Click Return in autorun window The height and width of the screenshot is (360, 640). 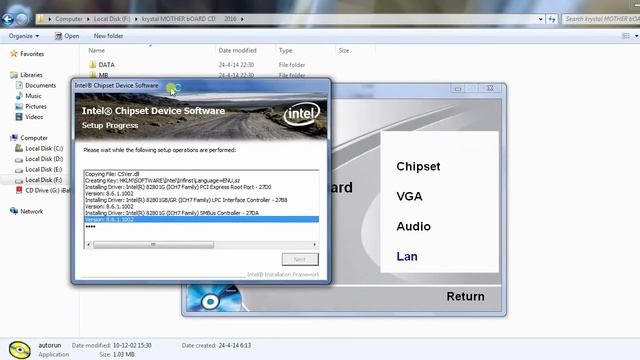pos(465,296)
